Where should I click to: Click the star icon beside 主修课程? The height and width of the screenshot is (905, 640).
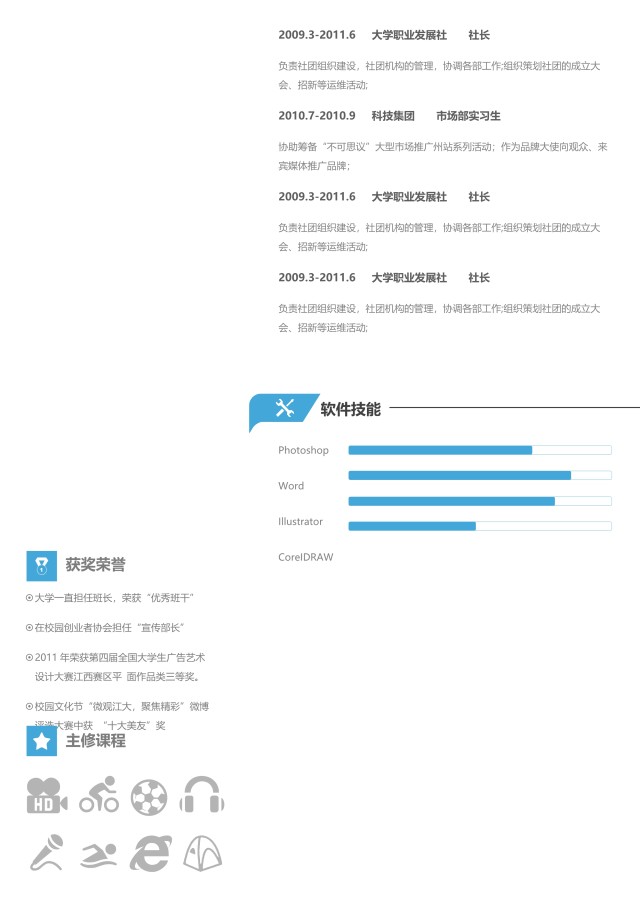click(x=41, y=741)
